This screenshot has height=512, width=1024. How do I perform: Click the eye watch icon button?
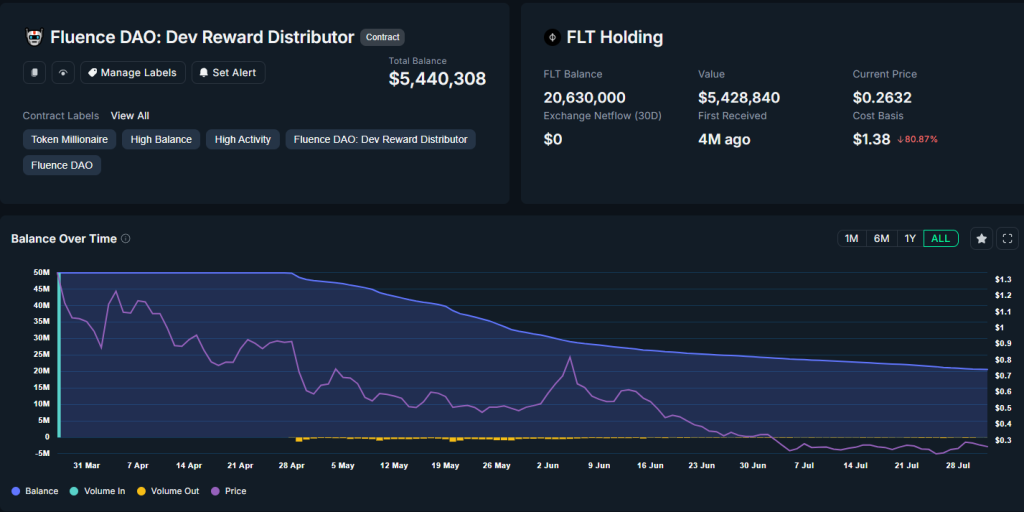64,72
